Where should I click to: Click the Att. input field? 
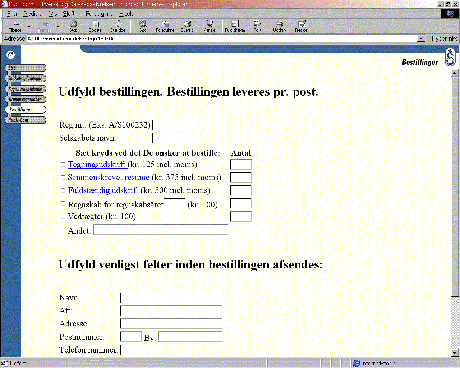pos(171,310)
